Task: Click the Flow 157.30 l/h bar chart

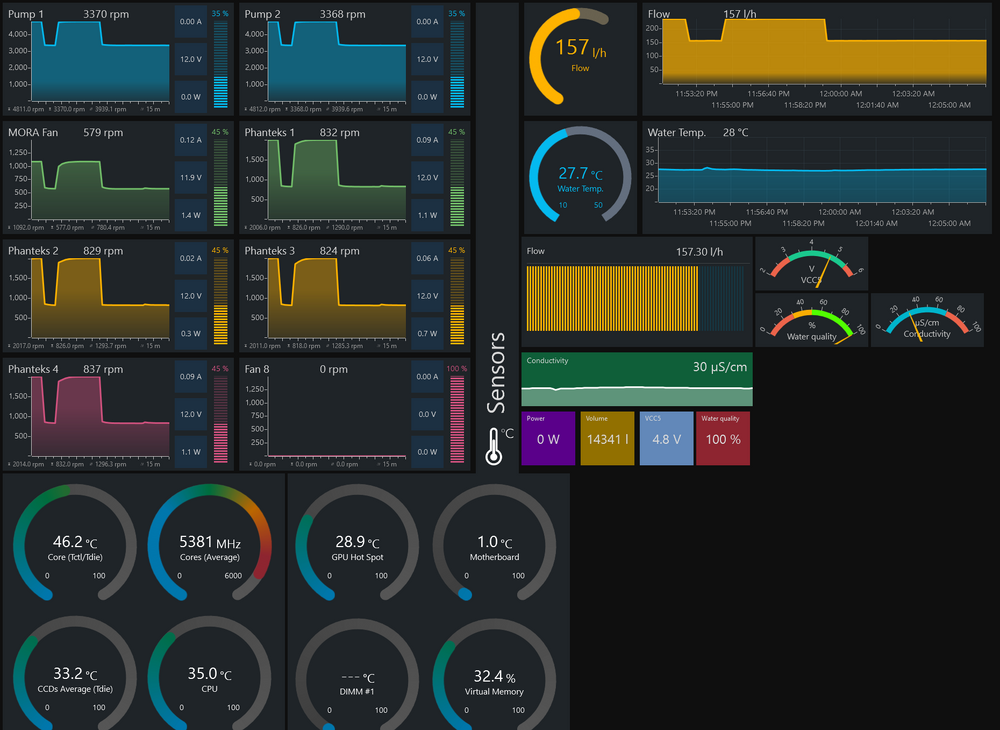Action: coord(636,296)
